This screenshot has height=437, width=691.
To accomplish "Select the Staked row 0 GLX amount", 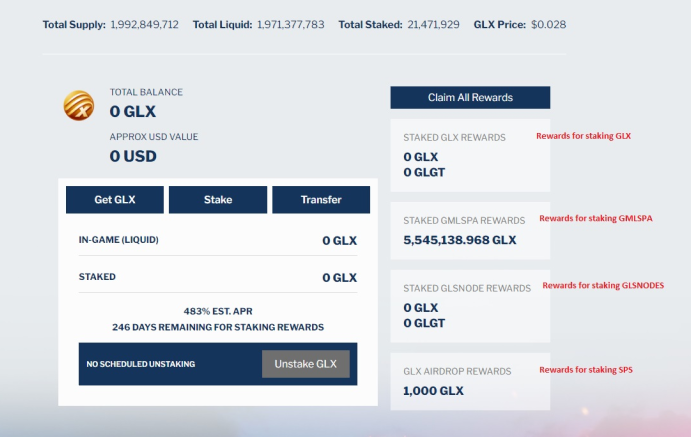I will [x=340, y=278].
